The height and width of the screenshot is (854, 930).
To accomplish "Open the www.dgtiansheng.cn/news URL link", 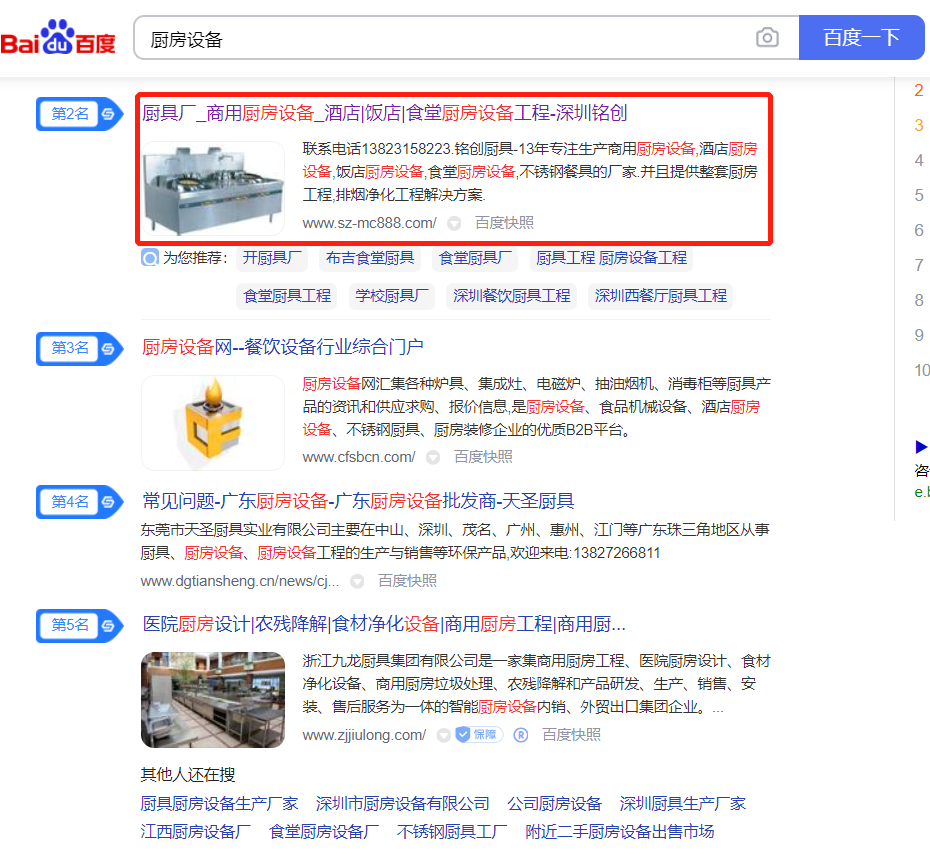I will 240,581.
